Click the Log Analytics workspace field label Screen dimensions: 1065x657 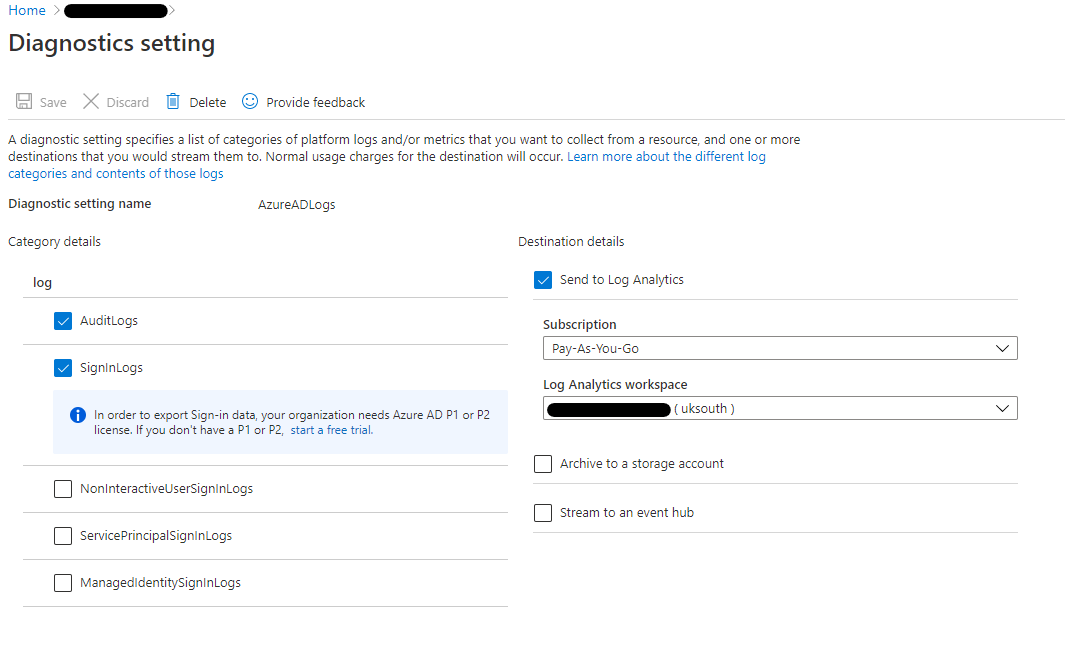[615, 385]
